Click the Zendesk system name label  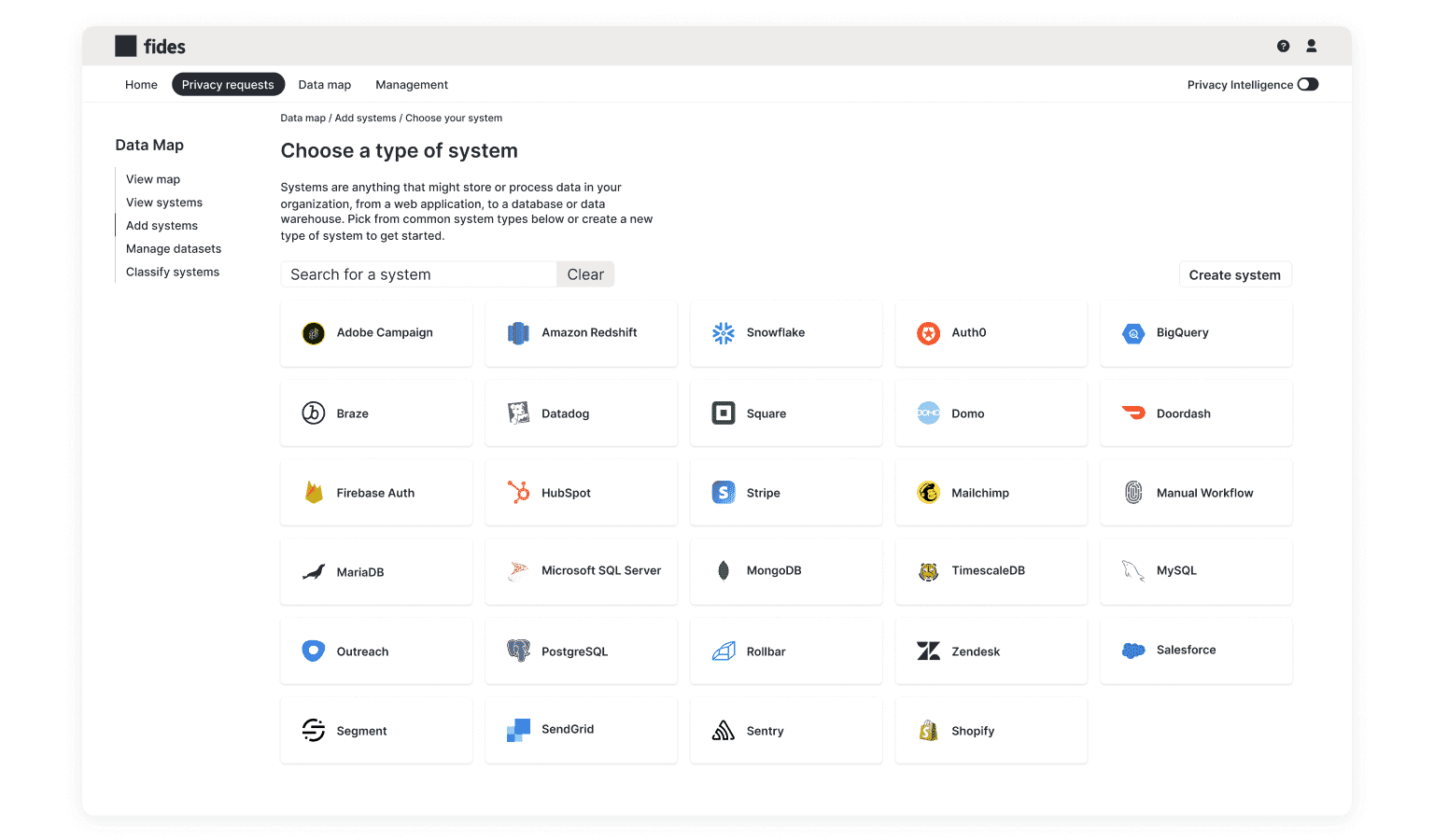coord(976,651)
